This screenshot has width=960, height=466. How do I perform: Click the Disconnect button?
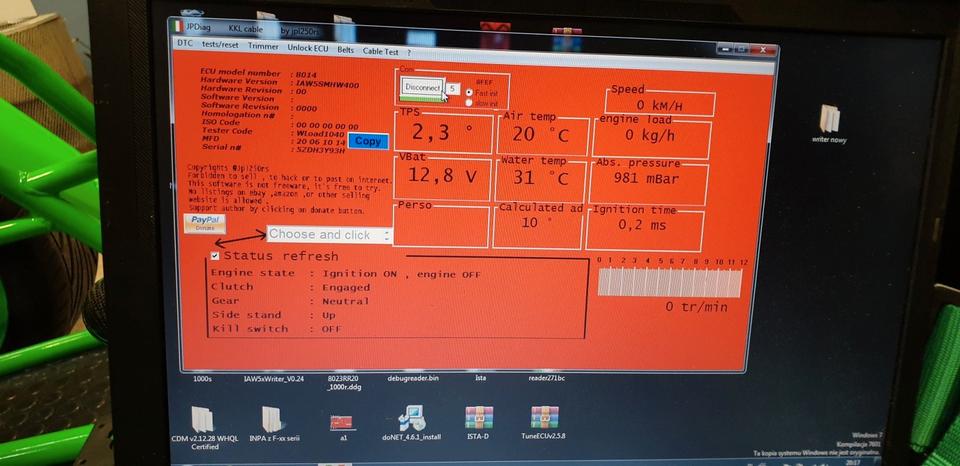pos(422,88)
